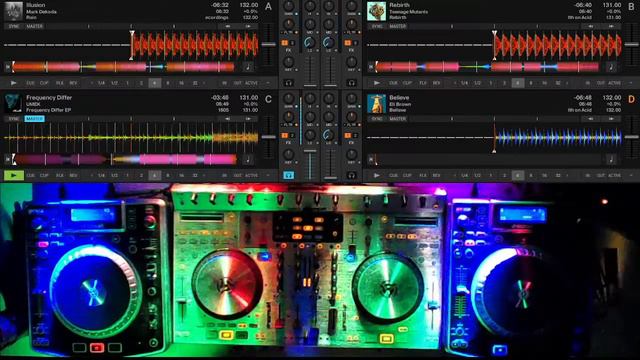Start playback on Deck B

tap(376, 83)
